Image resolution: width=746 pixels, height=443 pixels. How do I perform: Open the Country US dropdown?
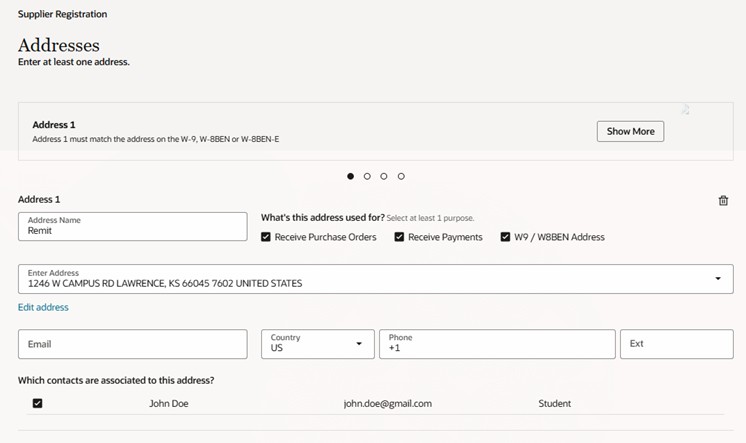(318, 344)
